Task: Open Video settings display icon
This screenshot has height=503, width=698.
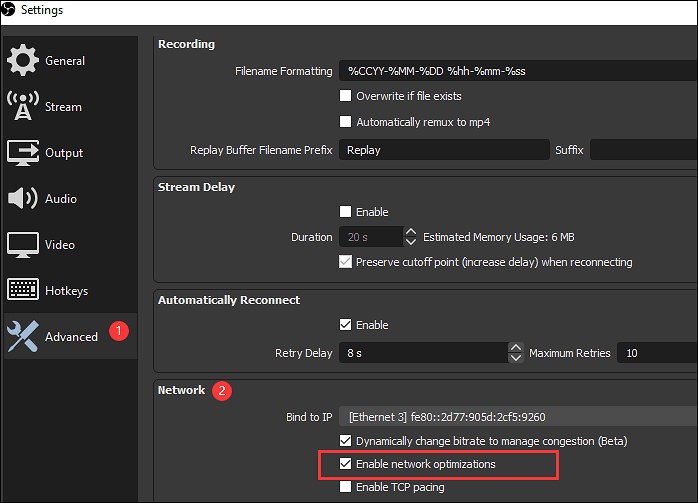Action: point(23,245)
